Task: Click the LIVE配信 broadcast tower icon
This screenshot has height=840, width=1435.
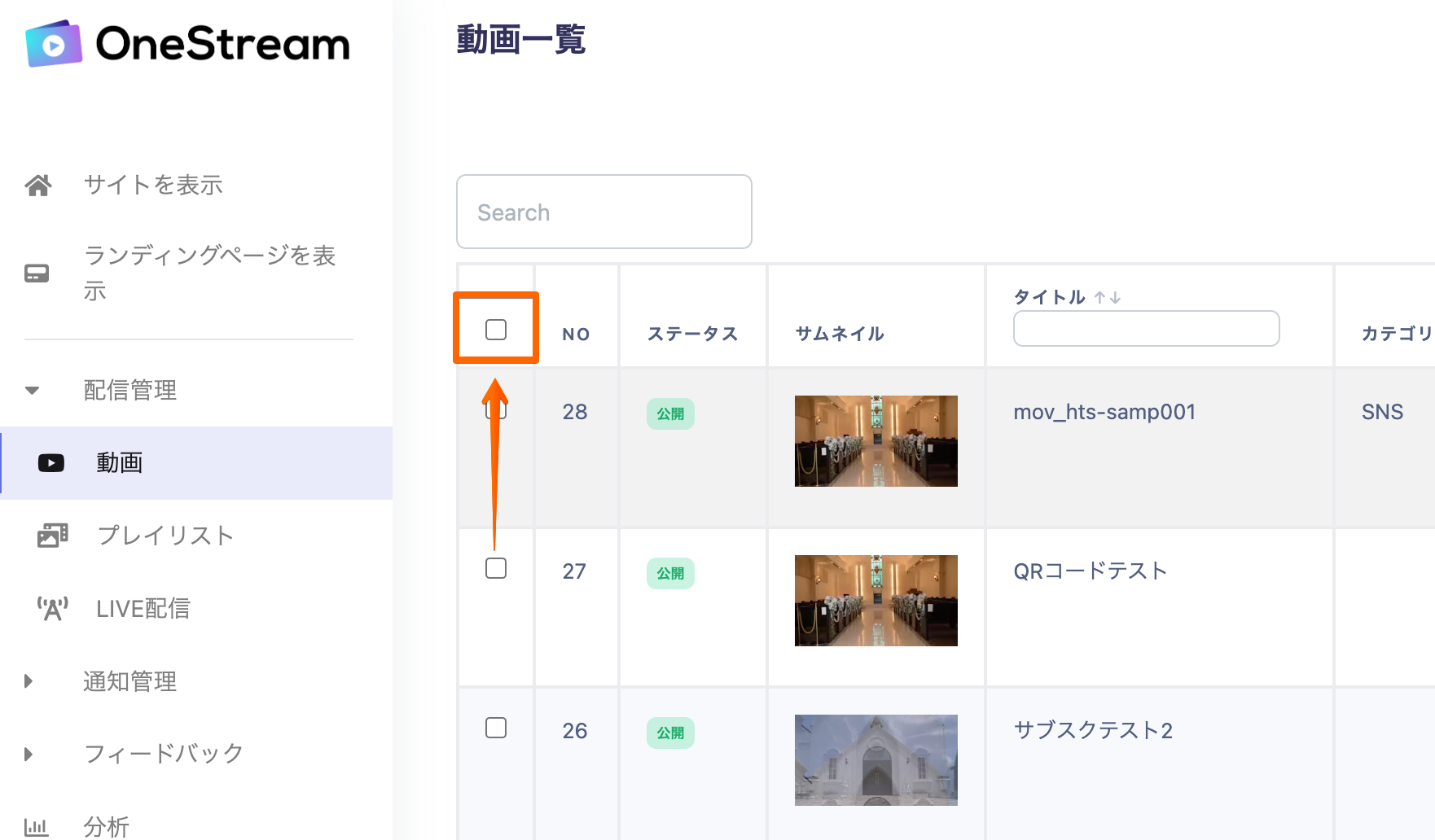Action: pos(53,609)
